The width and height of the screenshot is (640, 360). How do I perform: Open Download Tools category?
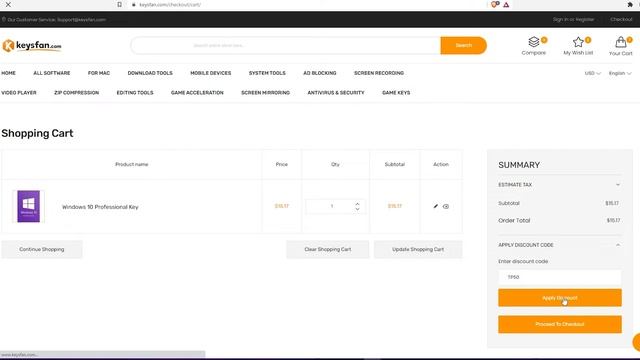click(150, 73)
